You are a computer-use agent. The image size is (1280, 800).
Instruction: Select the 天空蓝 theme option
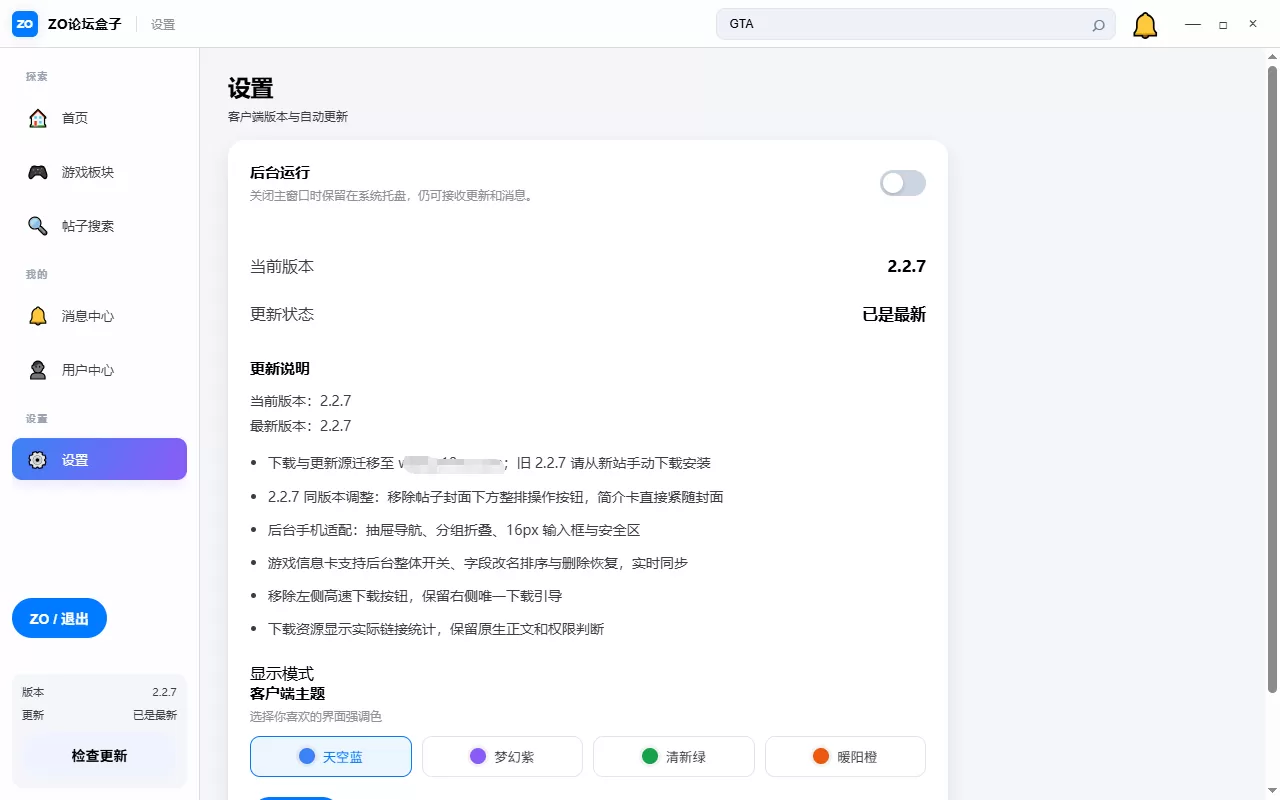coord(331,757)
